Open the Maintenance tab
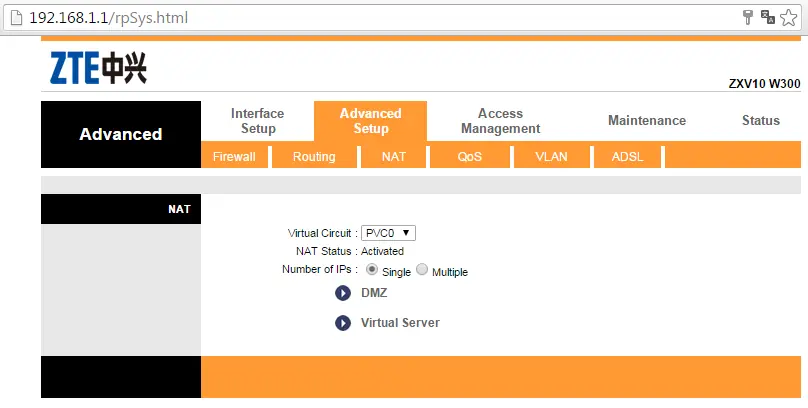 point(647,121)
